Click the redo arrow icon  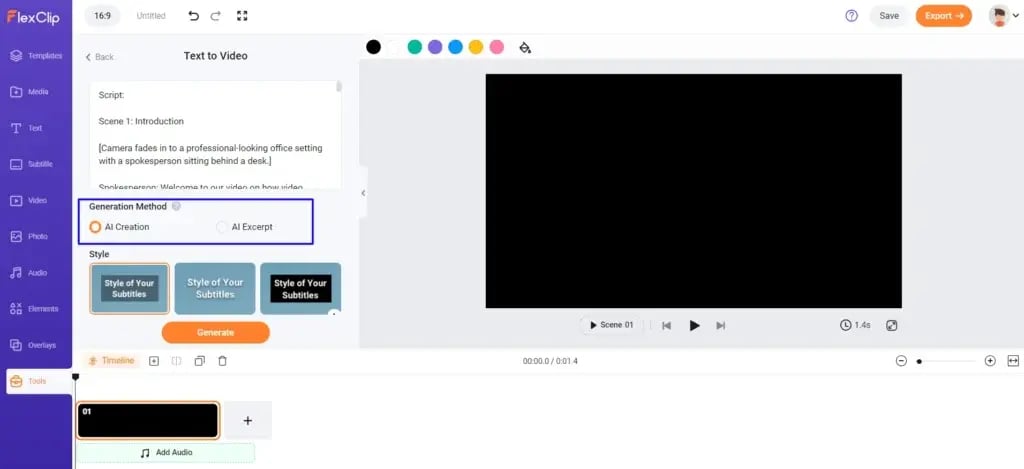pyautogui.click(x=217, y=16)
